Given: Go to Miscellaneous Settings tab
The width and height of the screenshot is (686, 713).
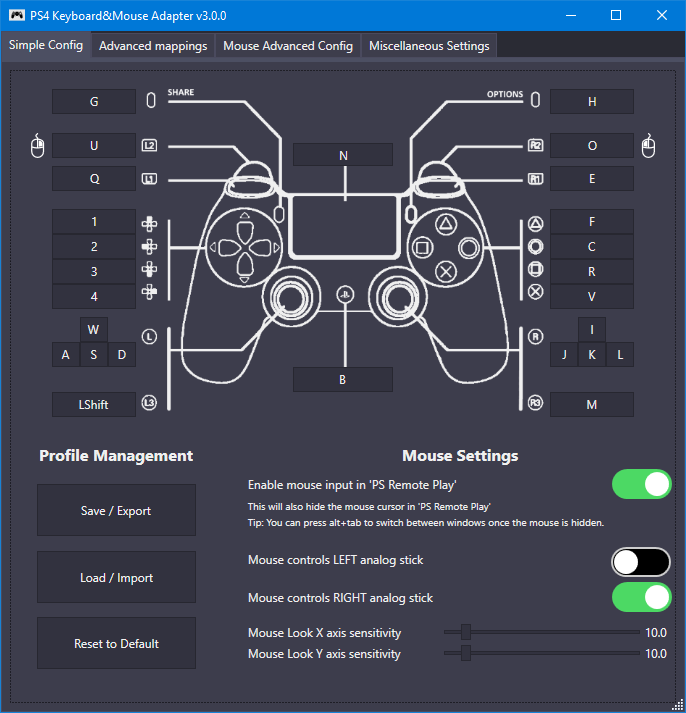Looking at the screenshot, I should click(x=429, y=46).
